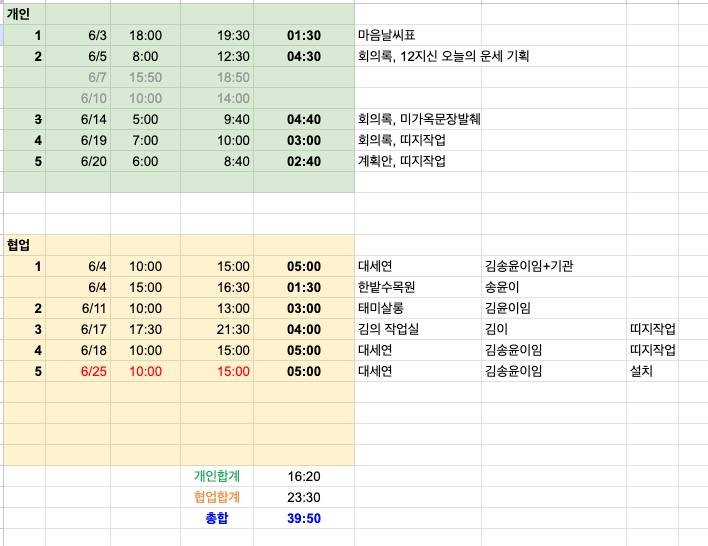
Task: Click the duration cell 04:30
Action: click(304, 56)
